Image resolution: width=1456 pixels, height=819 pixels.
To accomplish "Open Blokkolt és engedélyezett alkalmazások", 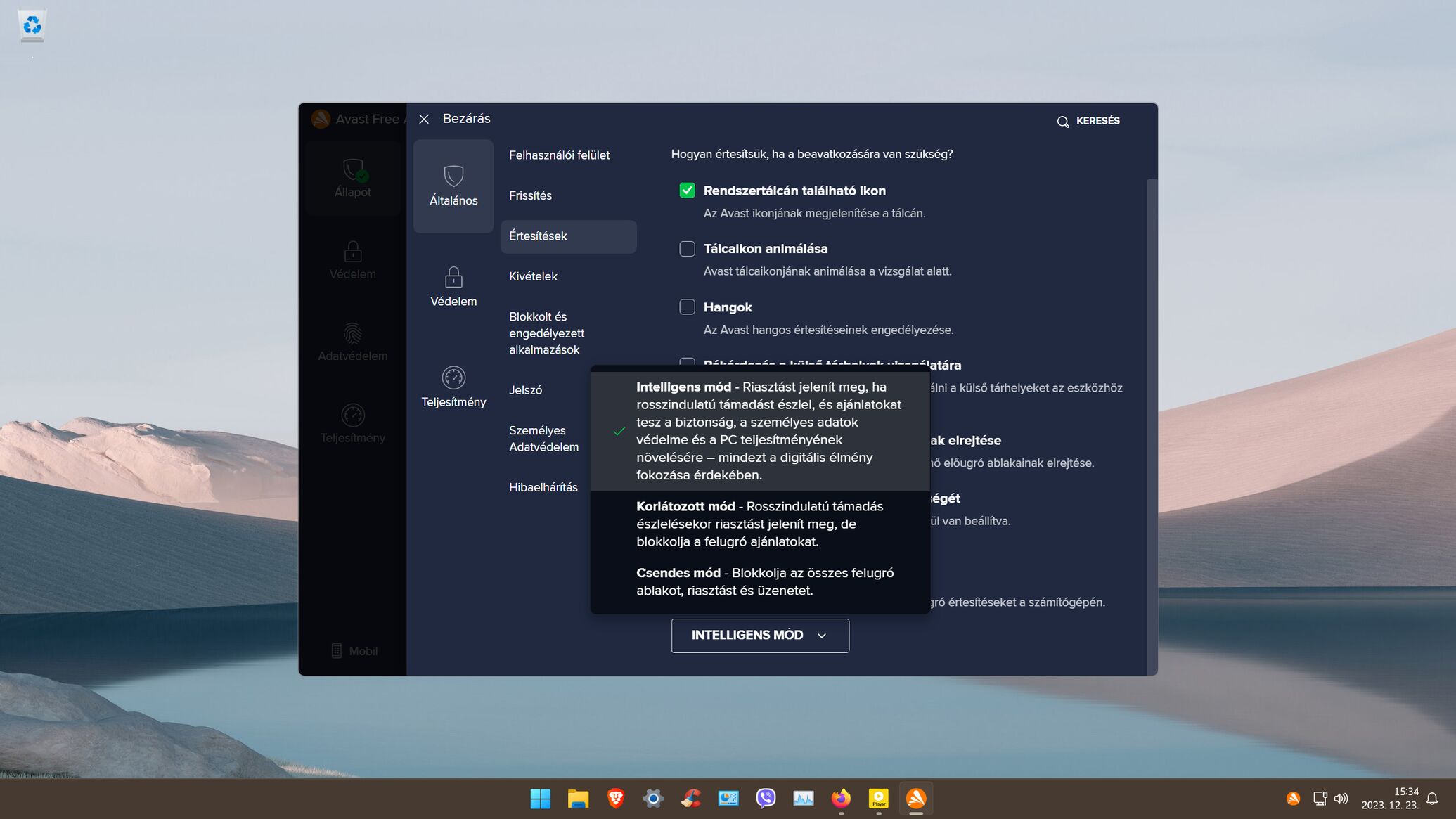I will pyautogui.click(x=546, y=333).
